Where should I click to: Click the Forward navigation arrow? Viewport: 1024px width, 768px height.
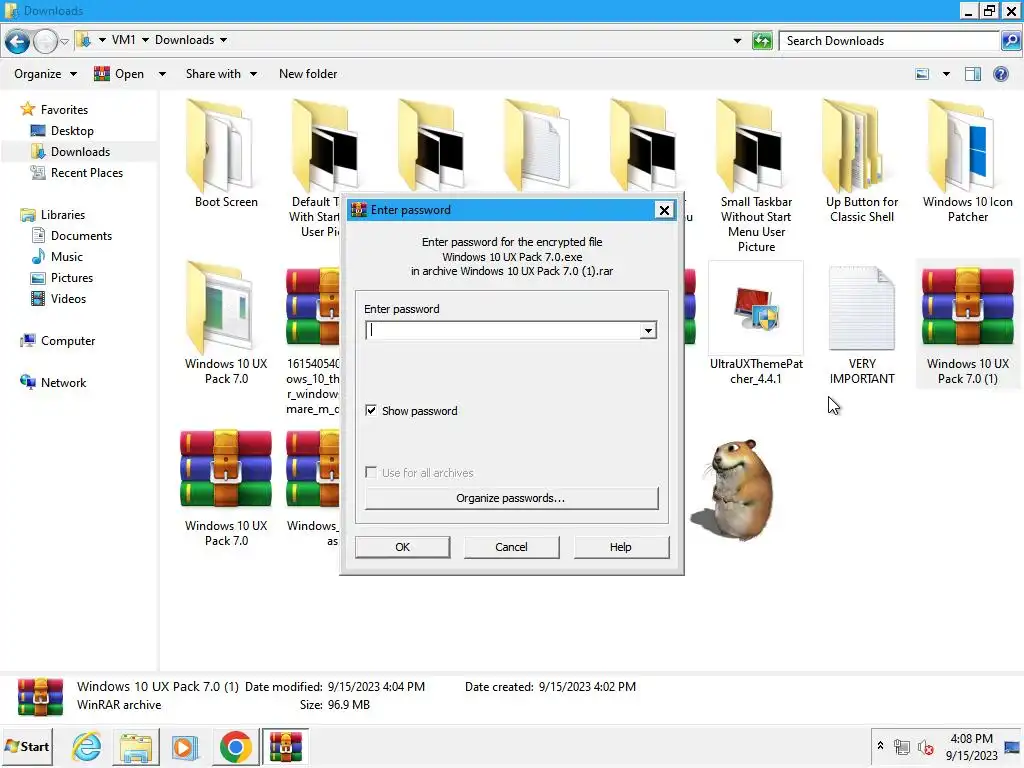click(x=45, y=41)
